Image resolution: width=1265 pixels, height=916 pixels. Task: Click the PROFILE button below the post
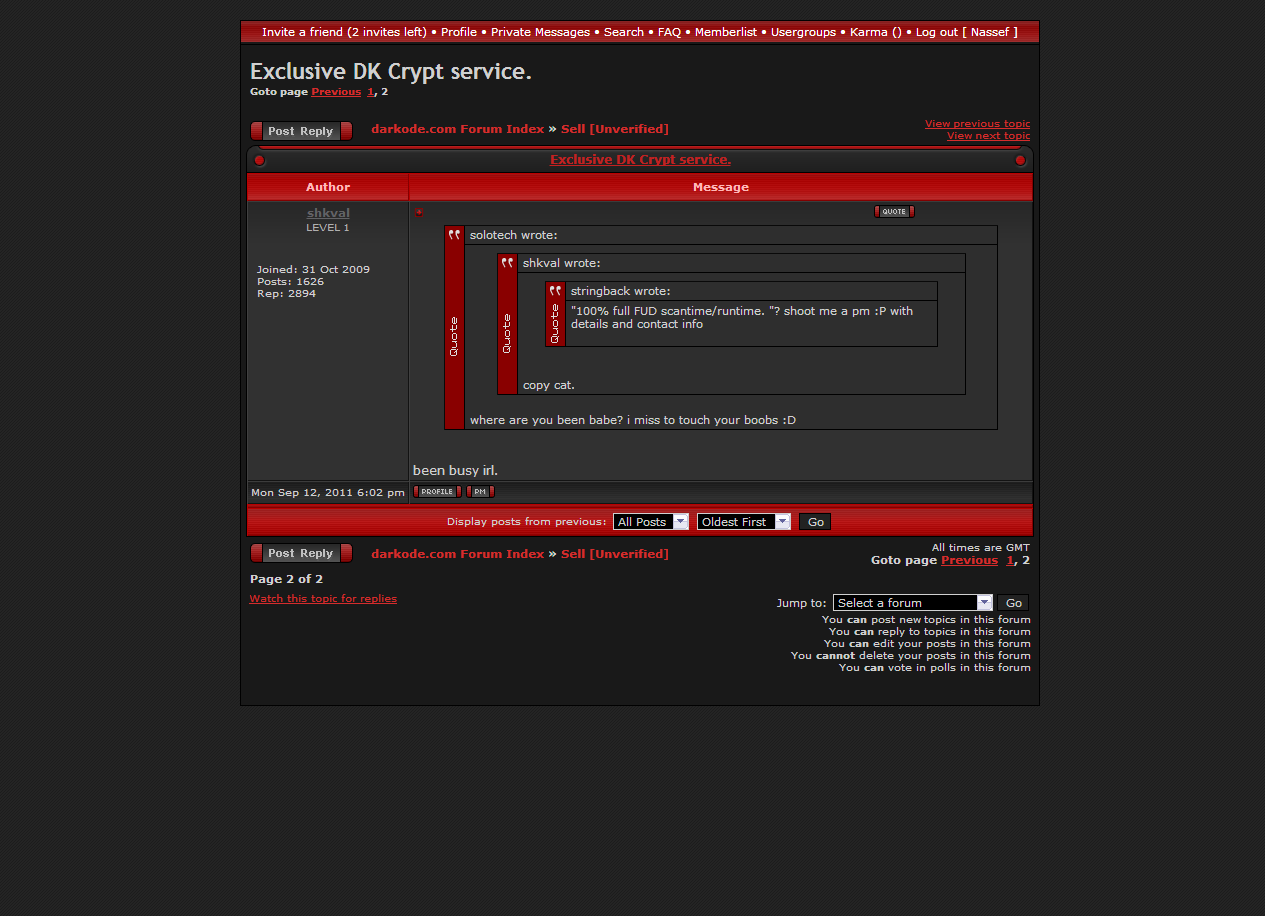click(x=437, y=492)
